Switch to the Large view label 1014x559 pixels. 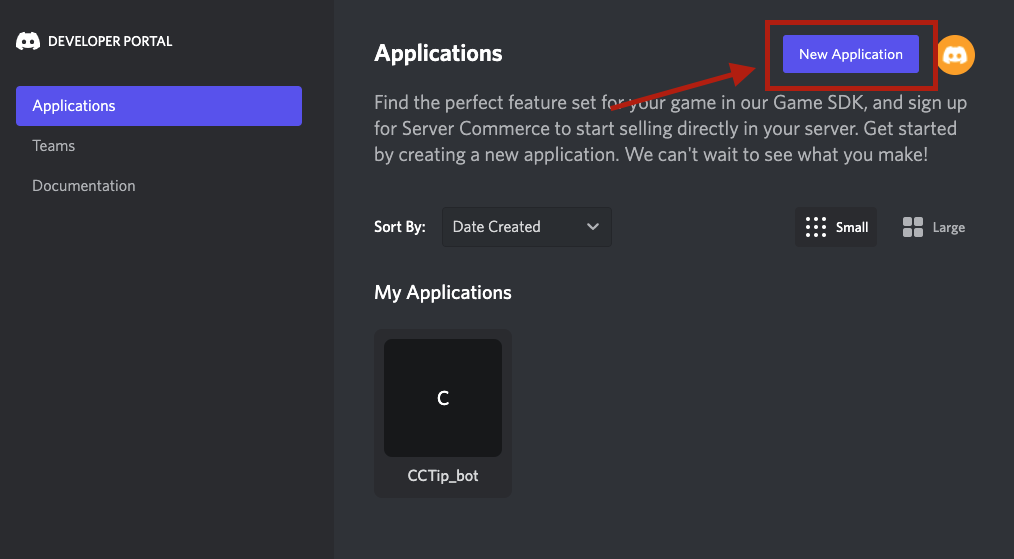point(948,227)
